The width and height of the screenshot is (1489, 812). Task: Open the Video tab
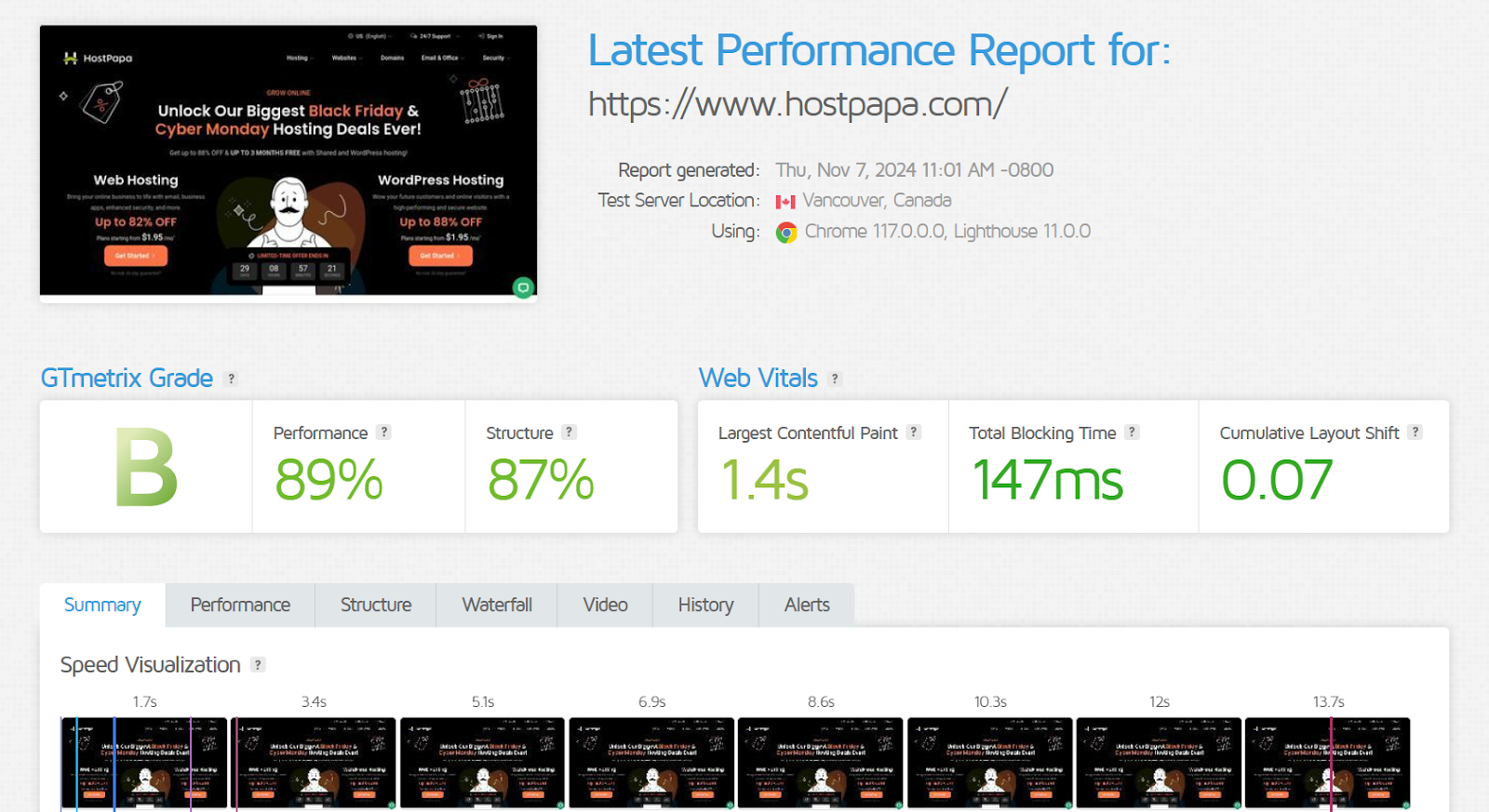[605, 605]
